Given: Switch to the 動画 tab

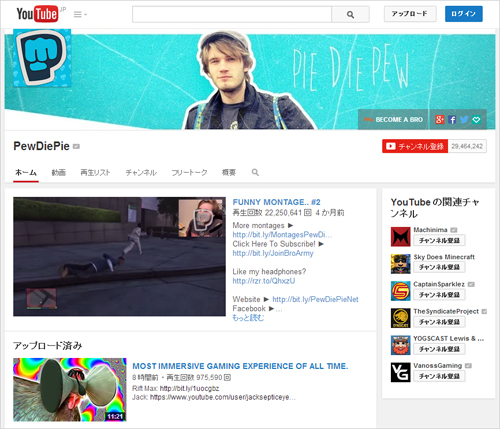Looking at the screenshot, I should click(59, 172).
